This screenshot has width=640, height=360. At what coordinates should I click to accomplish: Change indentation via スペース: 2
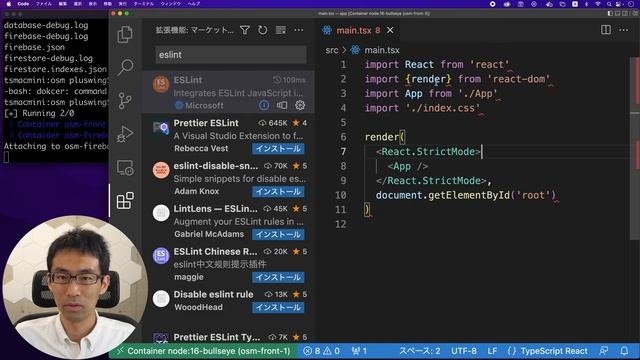click(x=420, y=351)
